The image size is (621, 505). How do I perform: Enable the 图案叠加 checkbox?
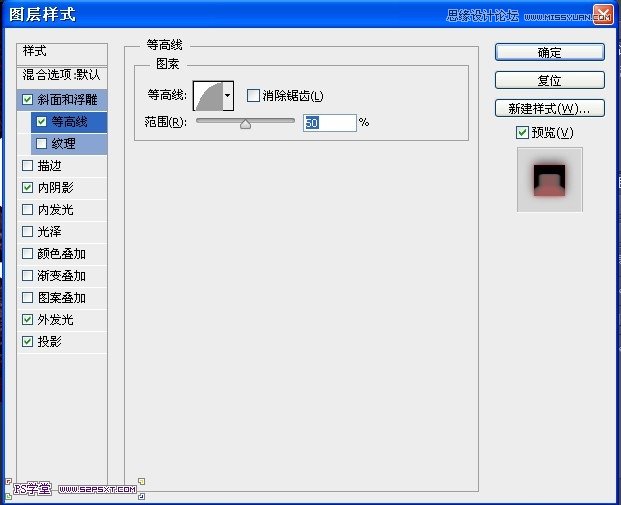(x=27, y=297)
